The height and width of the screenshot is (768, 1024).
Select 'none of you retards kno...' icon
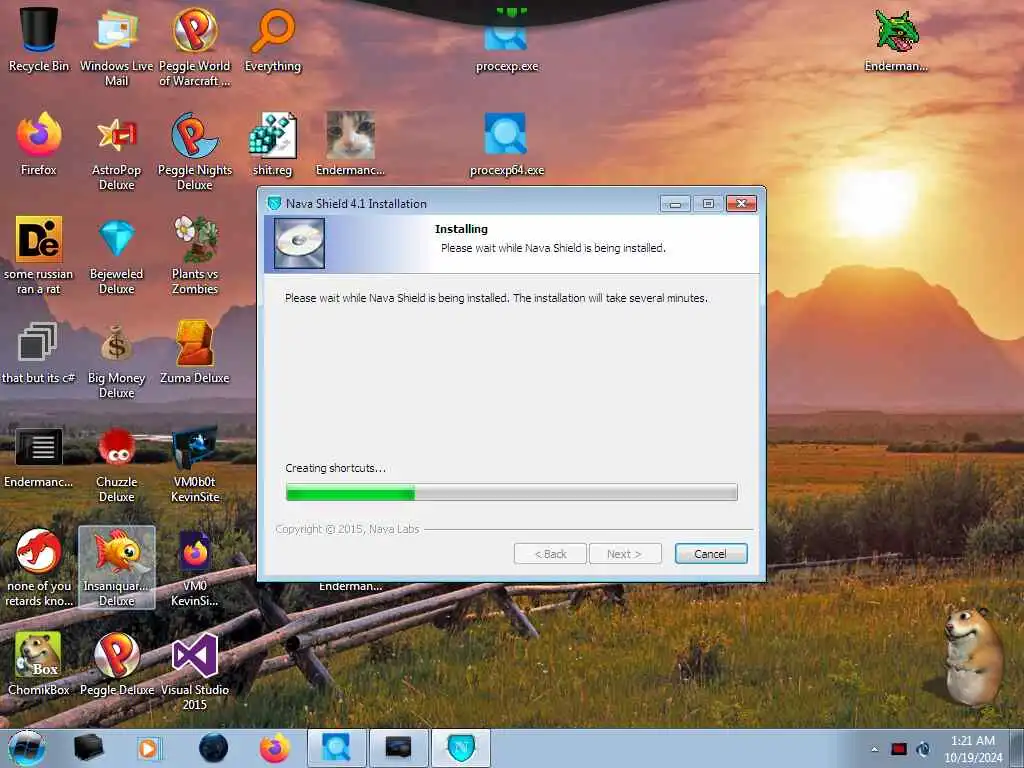click(39, 567)
